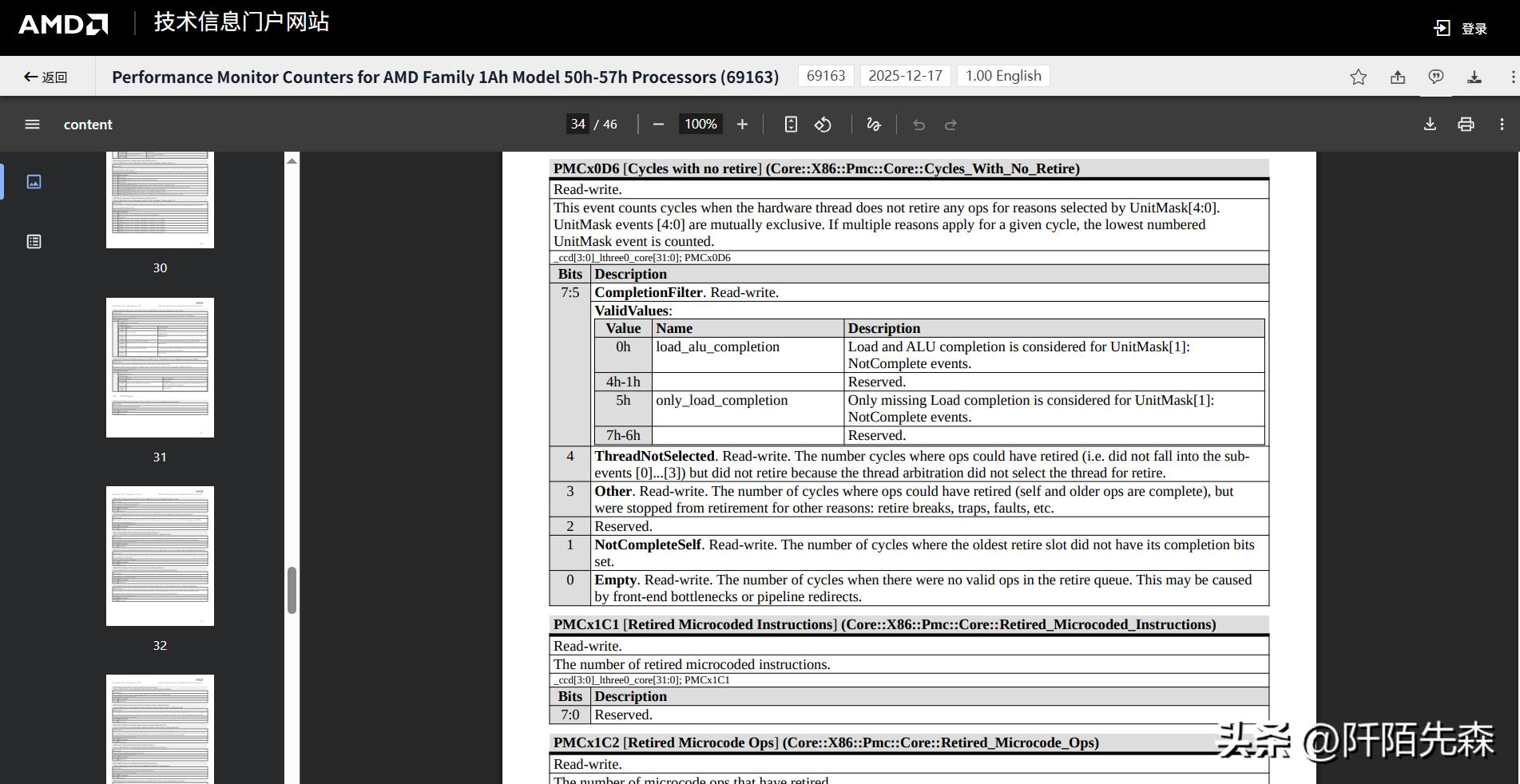Click the page number input field

577,125
